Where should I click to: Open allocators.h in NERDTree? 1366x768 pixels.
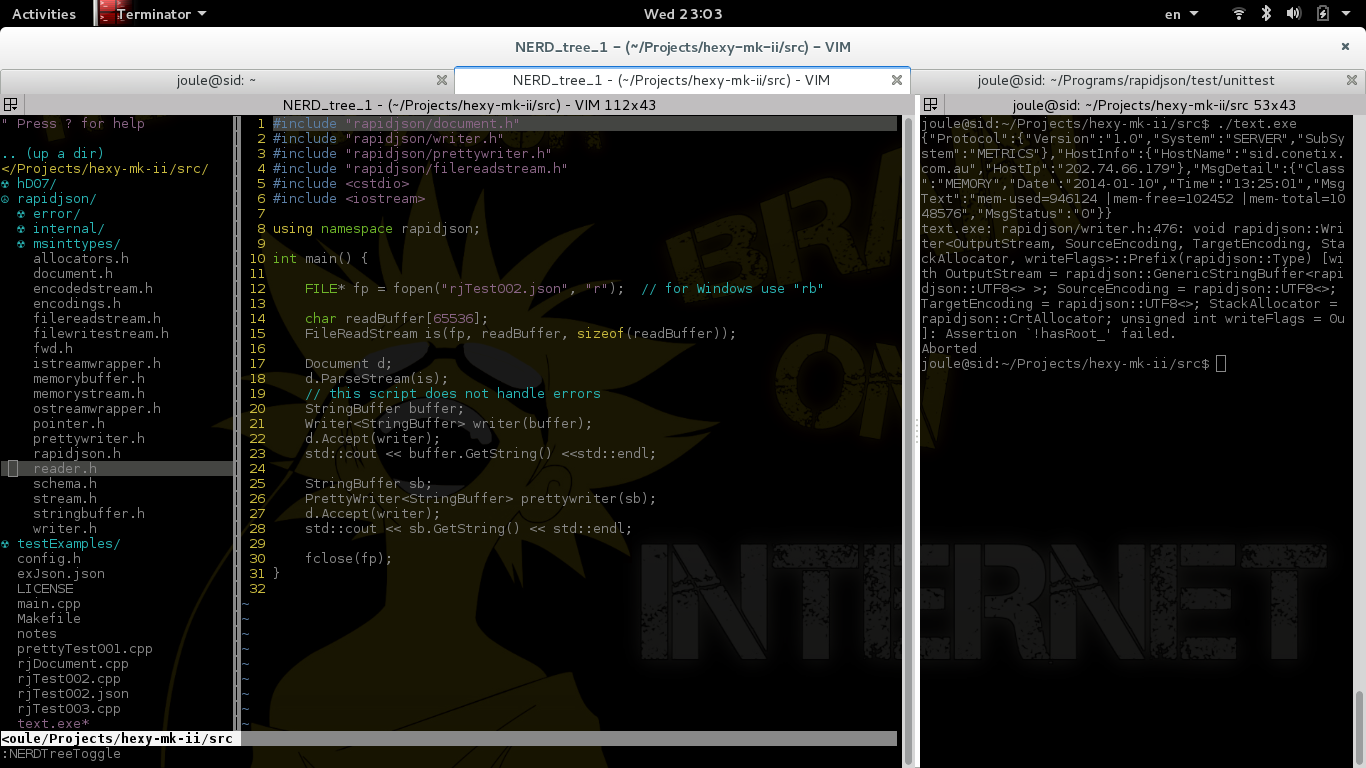click(x=81, y=258)
